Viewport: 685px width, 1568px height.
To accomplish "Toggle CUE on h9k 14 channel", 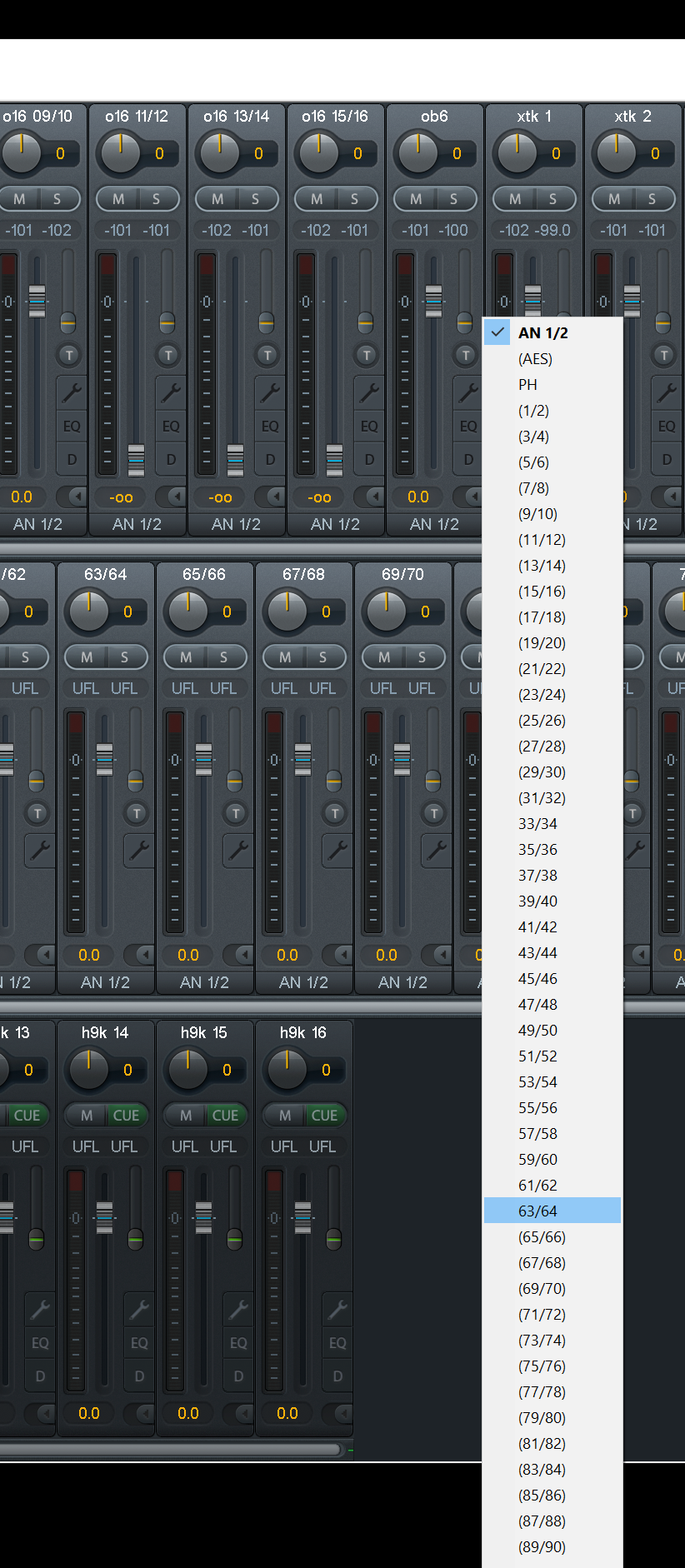I will click(x=126, y=1116).
